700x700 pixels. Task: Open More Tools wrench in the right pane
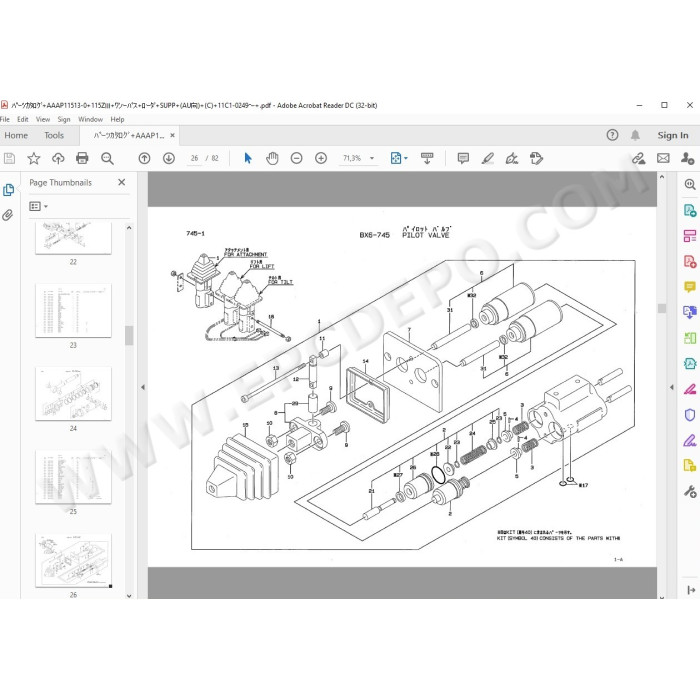690,492
